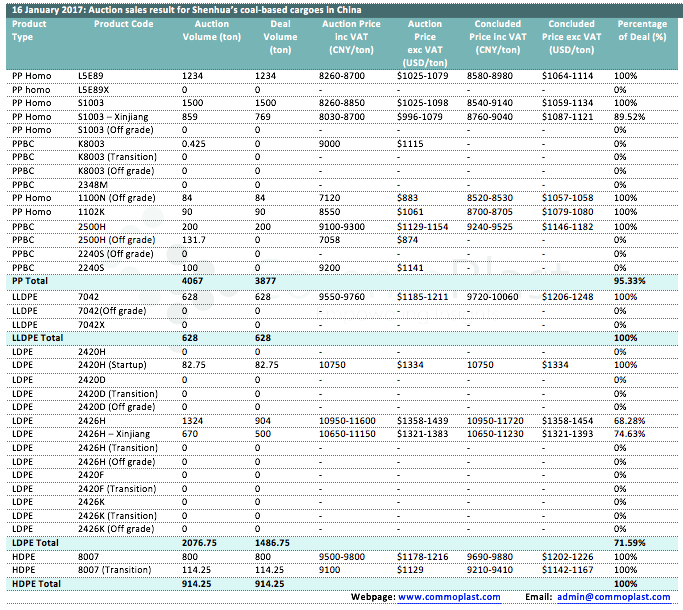The width and height of the screenshot is (683, 610).
Task: Click the 71.59% LDPE total percentage
Action: (x=629, y=542)
